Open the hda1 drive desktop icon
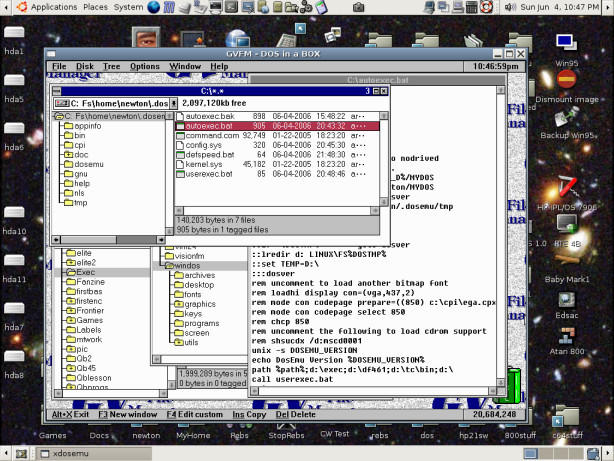 pyautogui.click(x=14, y=40)
